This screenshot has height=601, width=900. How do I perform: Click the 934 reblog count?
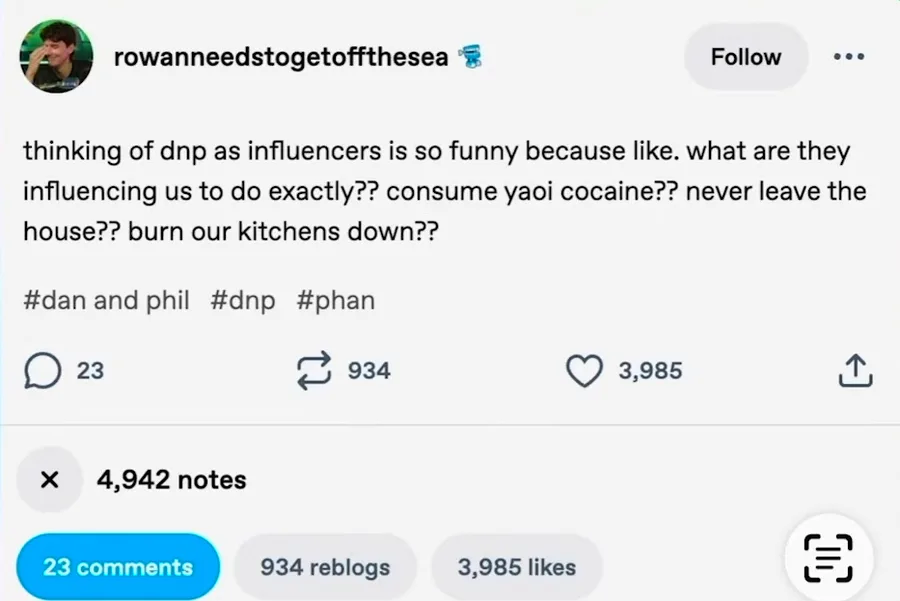[369, 371]
